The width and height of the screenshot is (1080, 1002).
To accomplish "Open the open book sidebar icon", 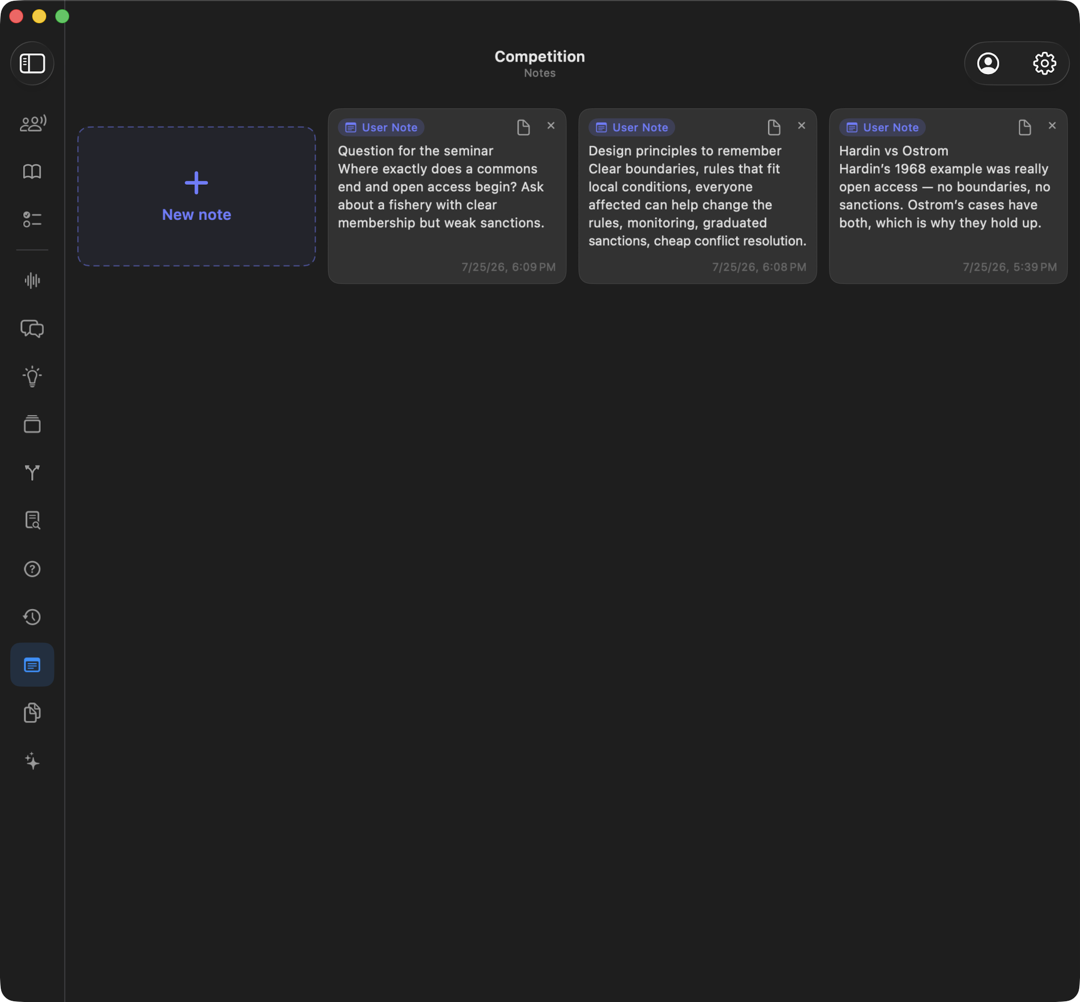I will pos(32,171).
